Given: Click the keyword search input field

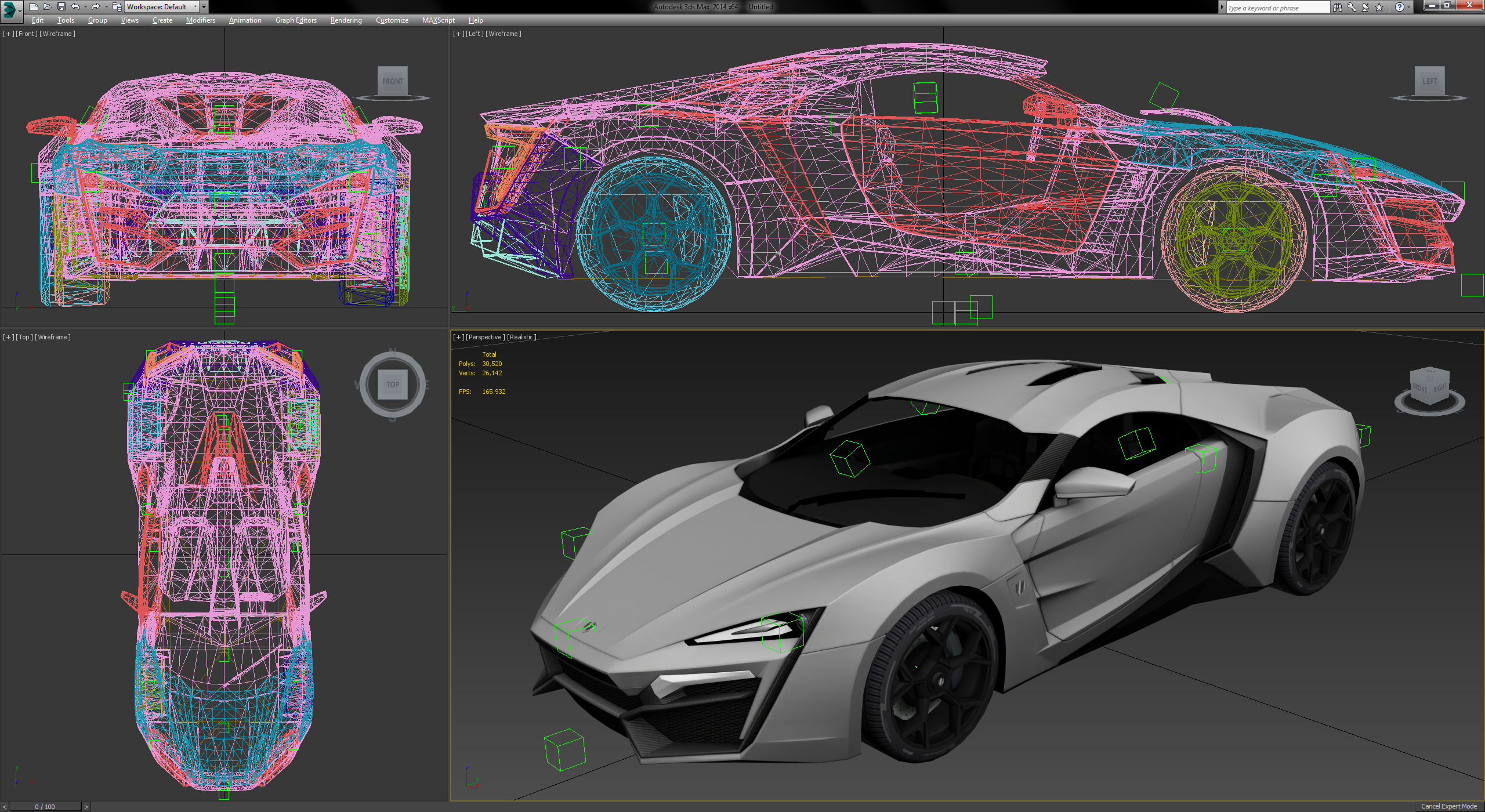Looking at the screenshot, I should tap(1276, 7).
